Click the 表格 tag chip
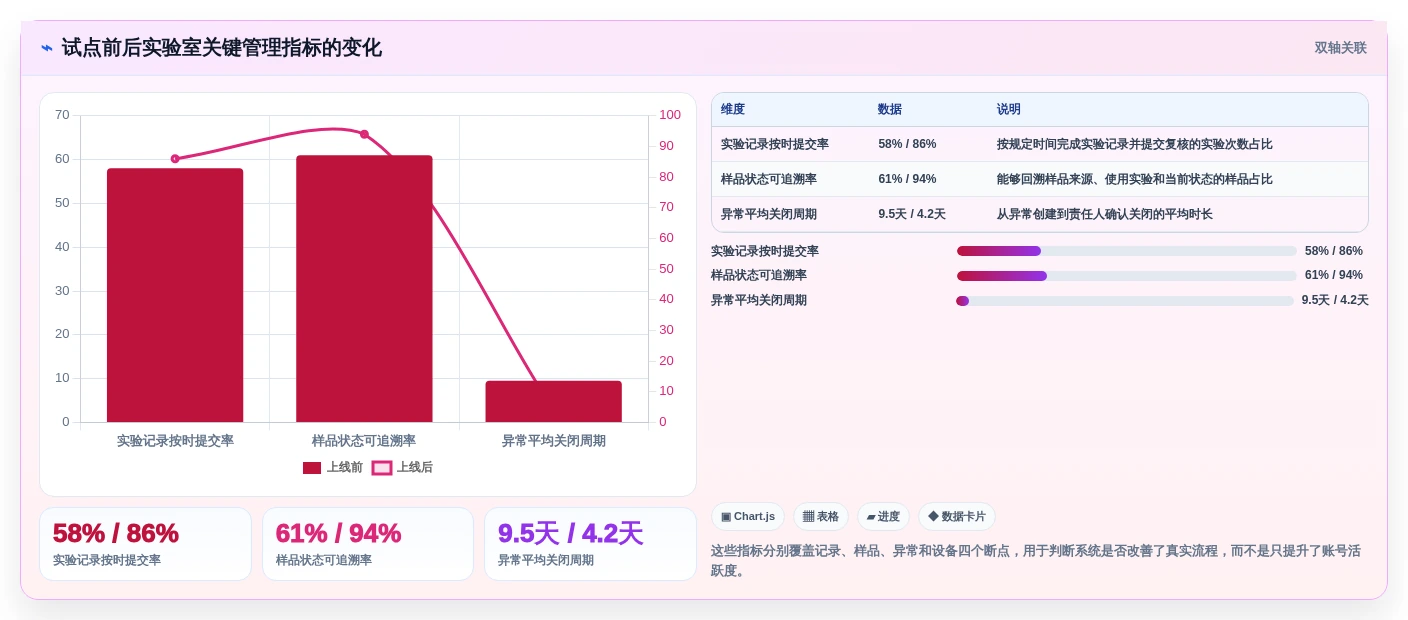 click(821, 517)
